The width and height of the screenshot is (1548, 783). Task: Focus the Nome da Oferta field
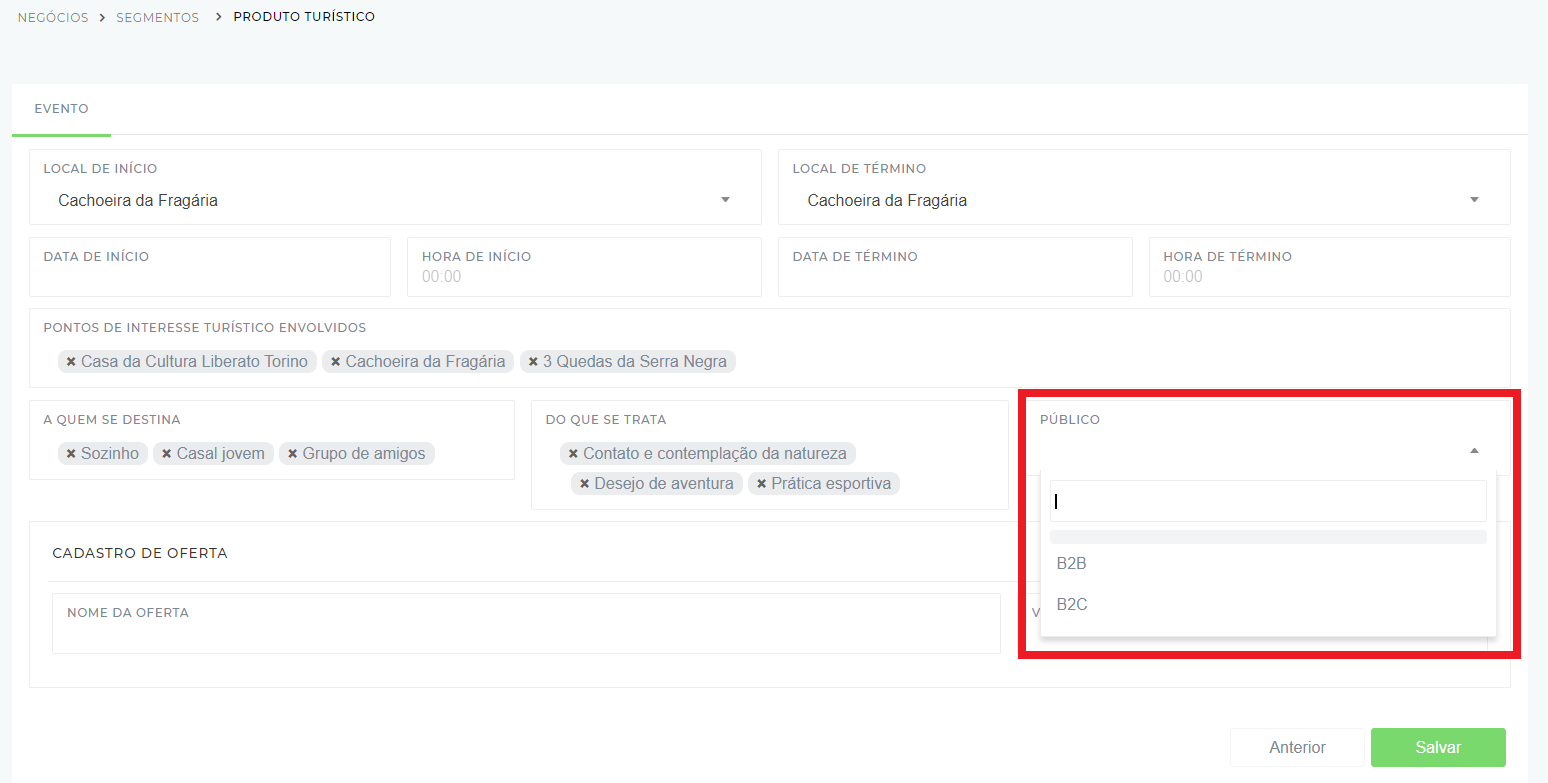click(x=526, y=624)
